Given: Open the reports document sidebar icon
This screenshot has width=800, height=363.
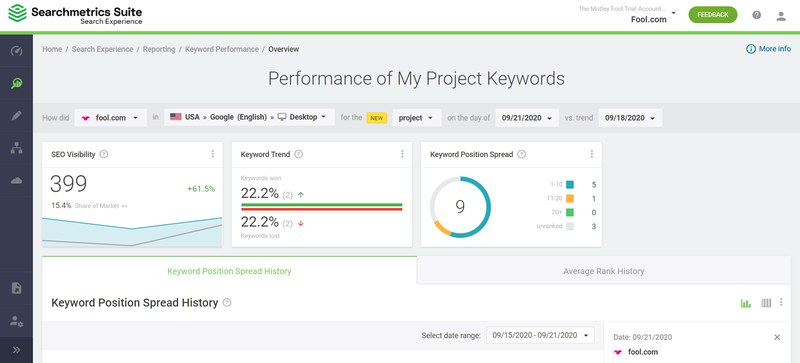Looking at the screenshot, I should [x=16, y=288].
